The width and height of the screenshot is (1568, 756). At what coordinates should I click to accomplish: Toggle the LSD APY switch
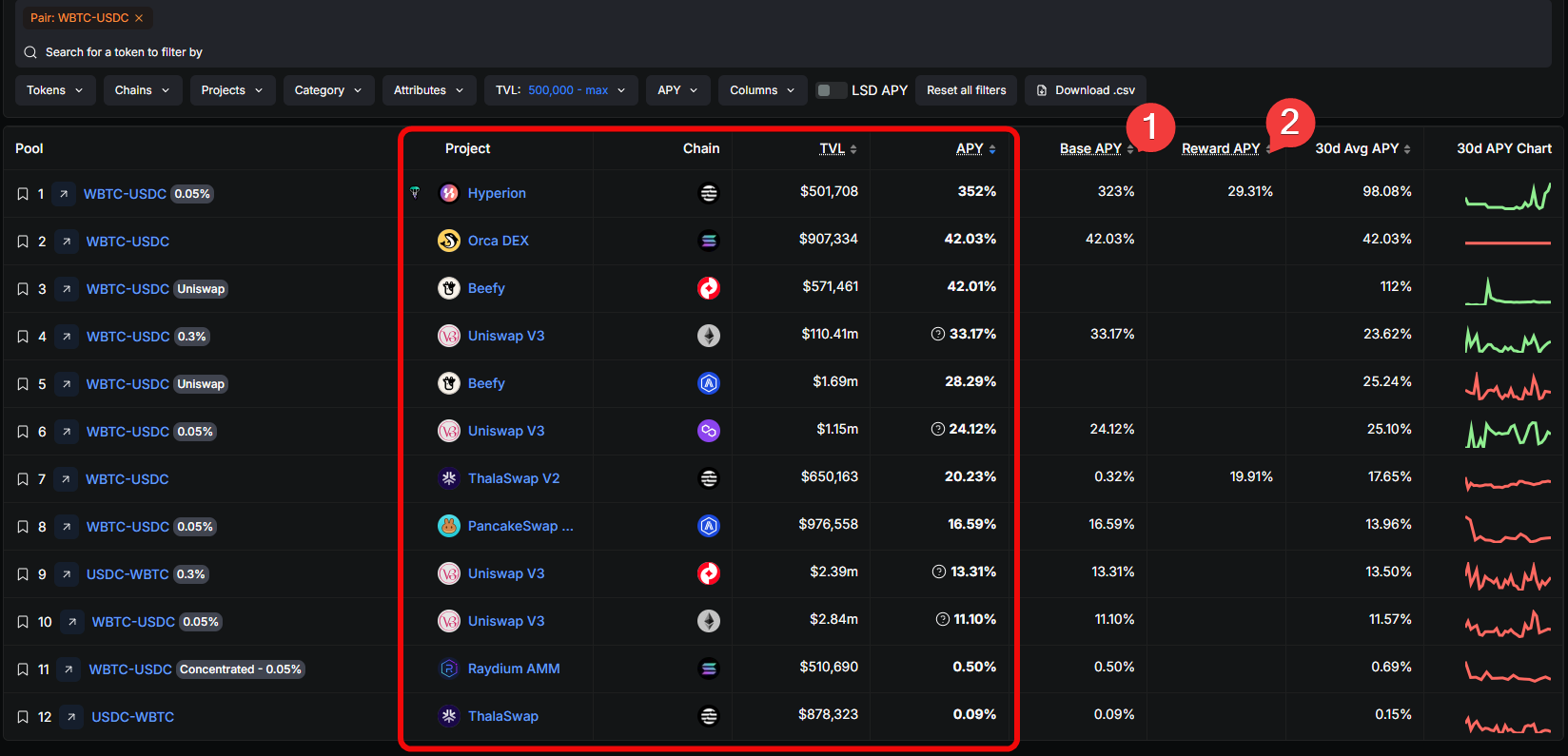pyautogui.click(x=831, y=90)
